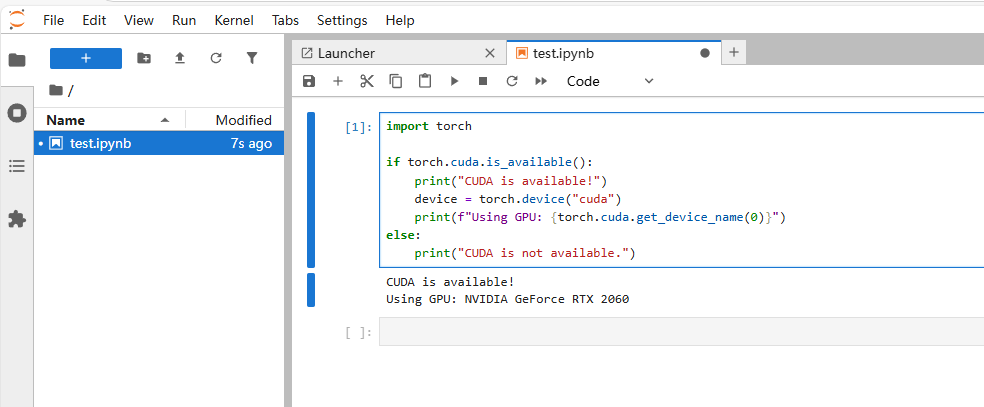984x407 pixels.
Task: Copy the selected cell icon
Action: (x=396, y=81)
